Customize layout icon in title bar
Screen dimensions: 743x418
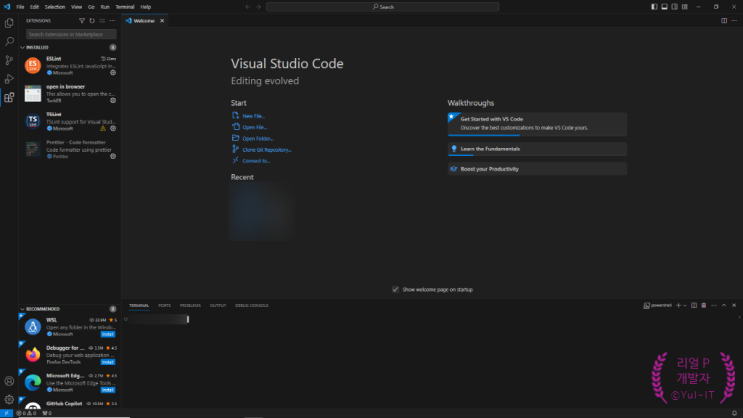pos(685,7)
